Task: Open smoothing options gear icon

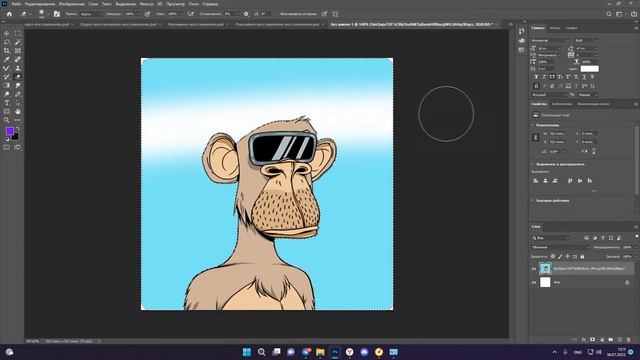Action: [x=246, y=14]
